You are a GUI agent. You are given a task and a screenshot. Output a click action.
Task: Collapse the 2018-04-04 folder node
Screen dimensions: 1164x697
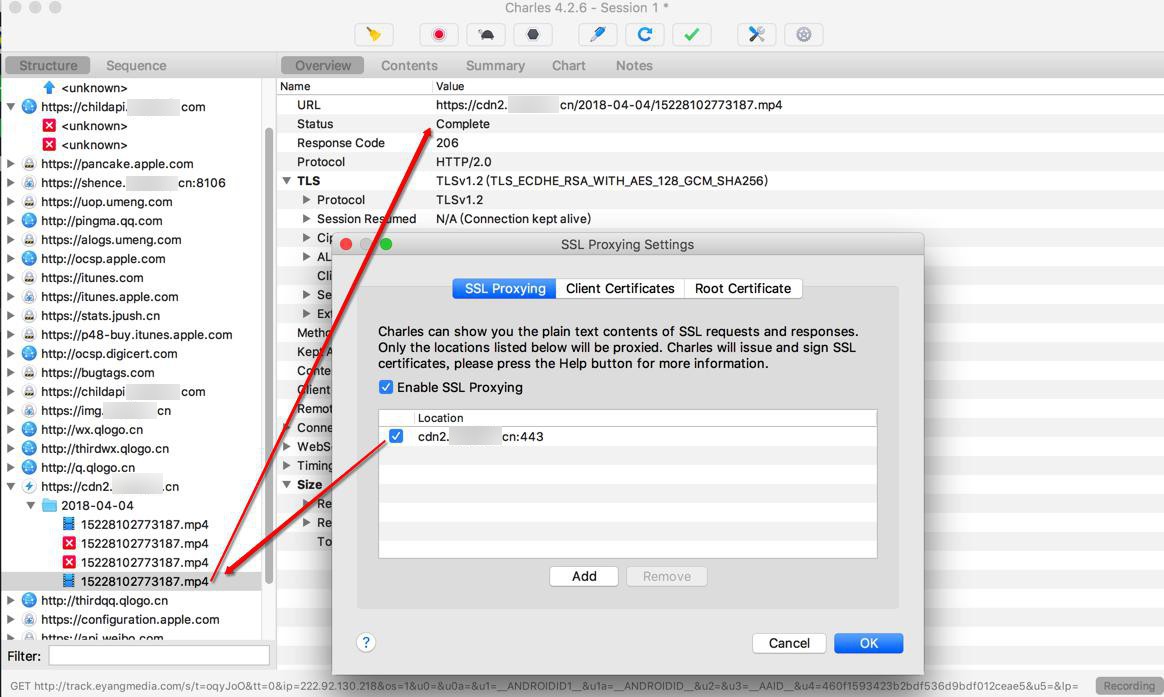click(31, 505)
